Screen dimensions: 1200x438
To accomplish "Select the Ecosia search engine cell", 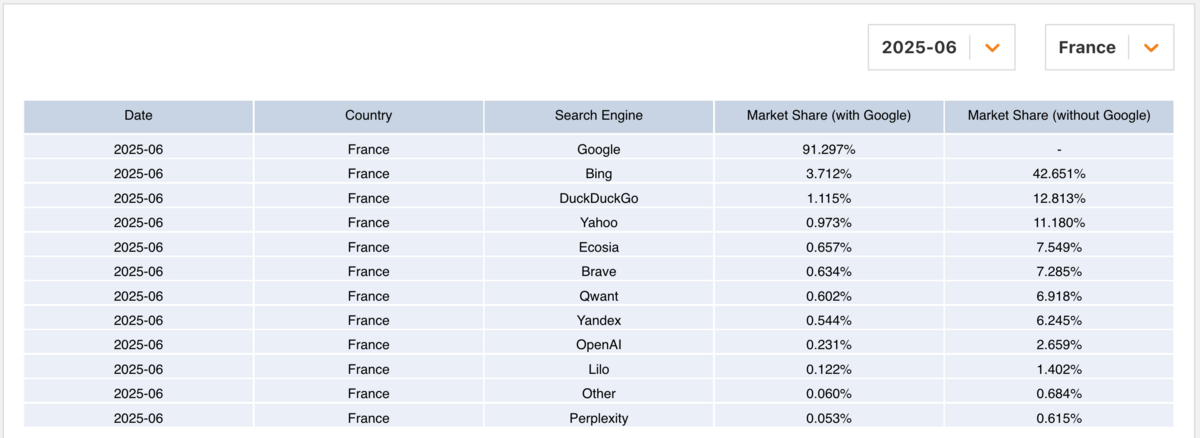I will click(x=599, y=247).
